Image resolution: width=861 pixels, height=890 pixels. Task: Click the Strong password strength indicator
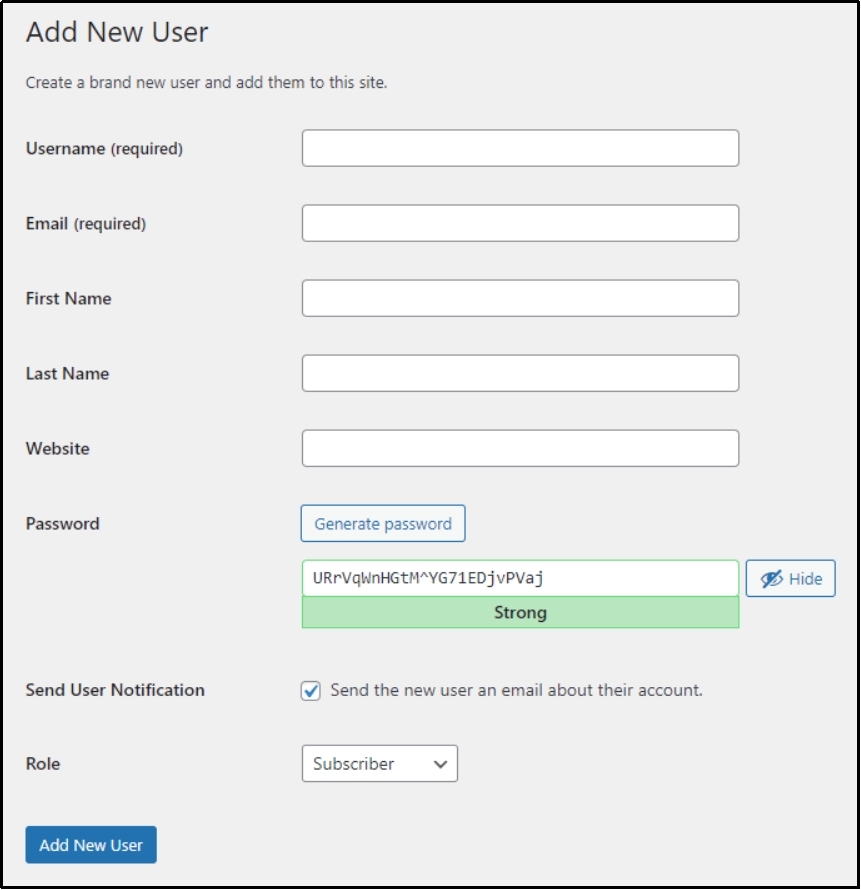click(x=520, y=613)
